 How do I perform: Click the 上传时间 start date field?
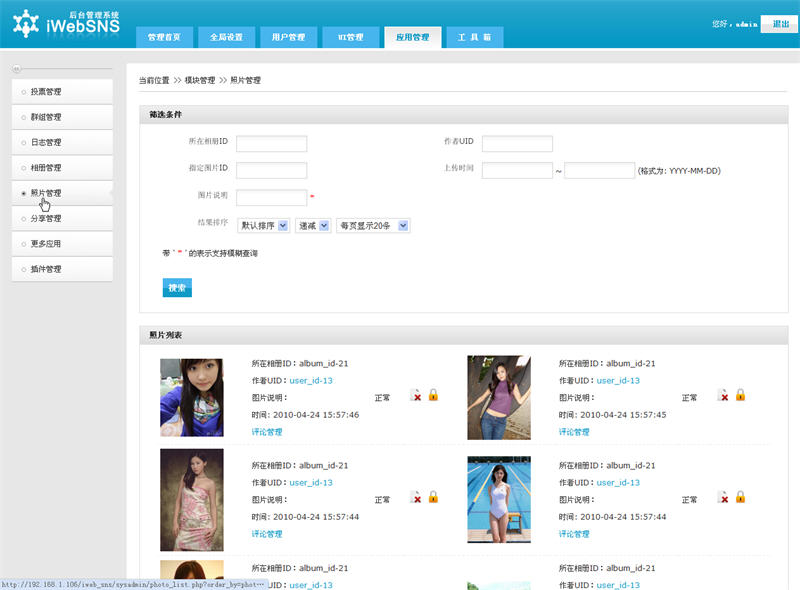(x=517, y=170)
